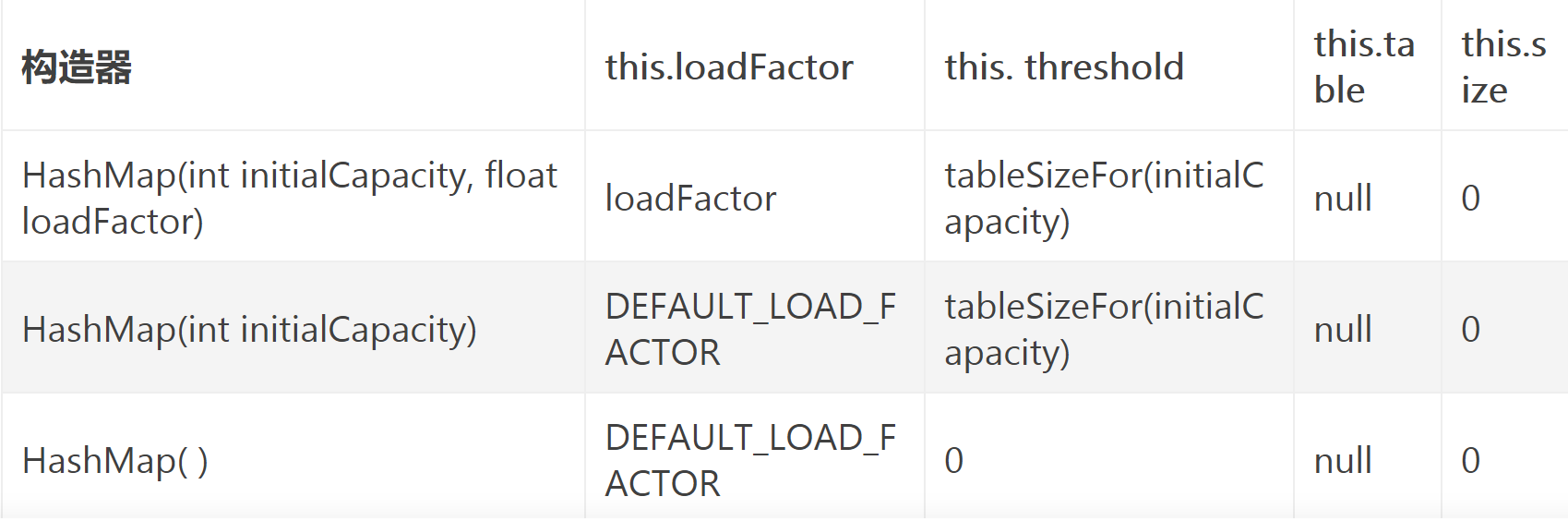Image resolution: width=1568 pixels, height=521 pixels.
Task: Click null in the HashMap( ) row
Action: [x=1343, y=460]
